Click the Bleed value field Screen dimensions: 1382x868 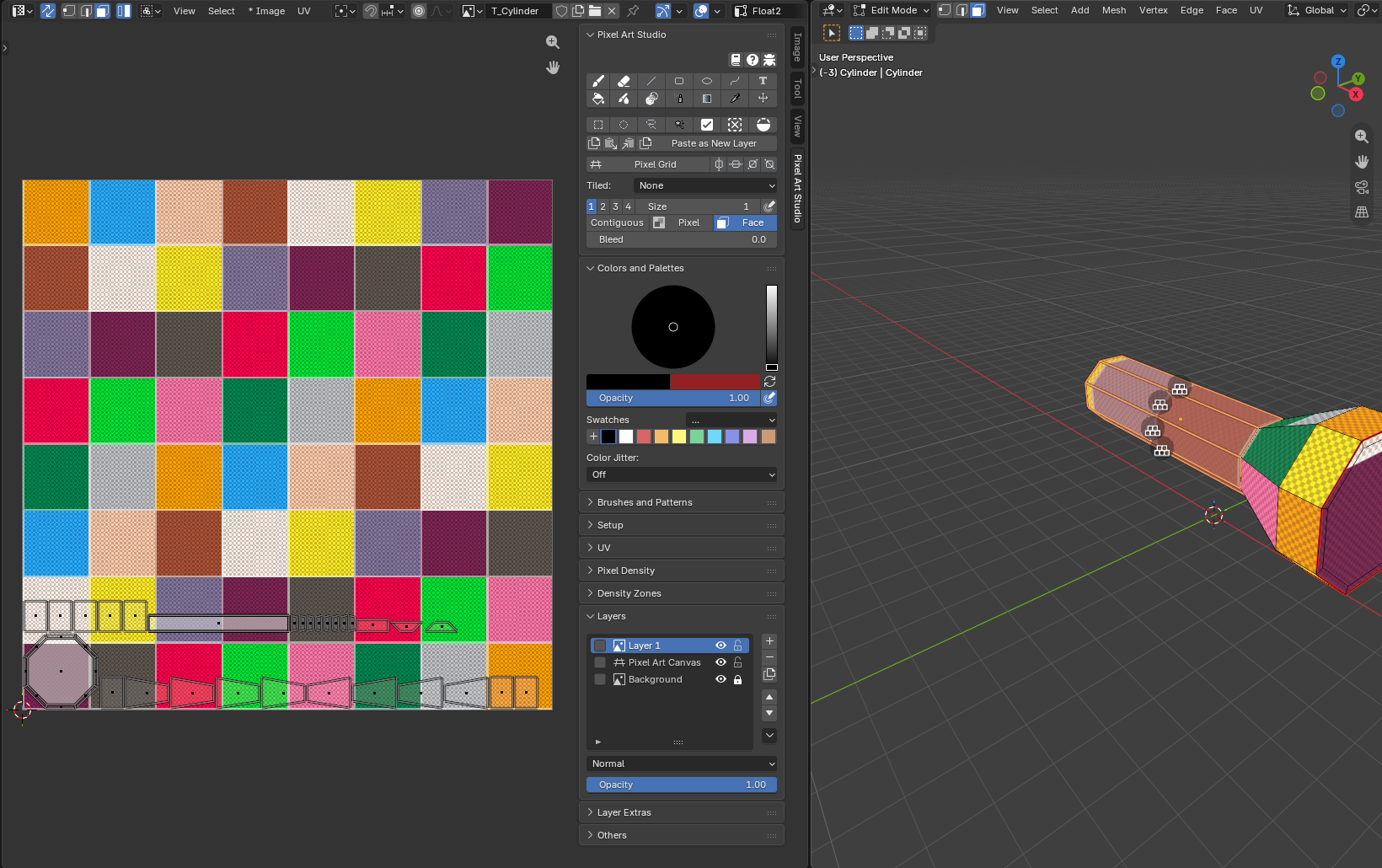[x=682, y=239]
